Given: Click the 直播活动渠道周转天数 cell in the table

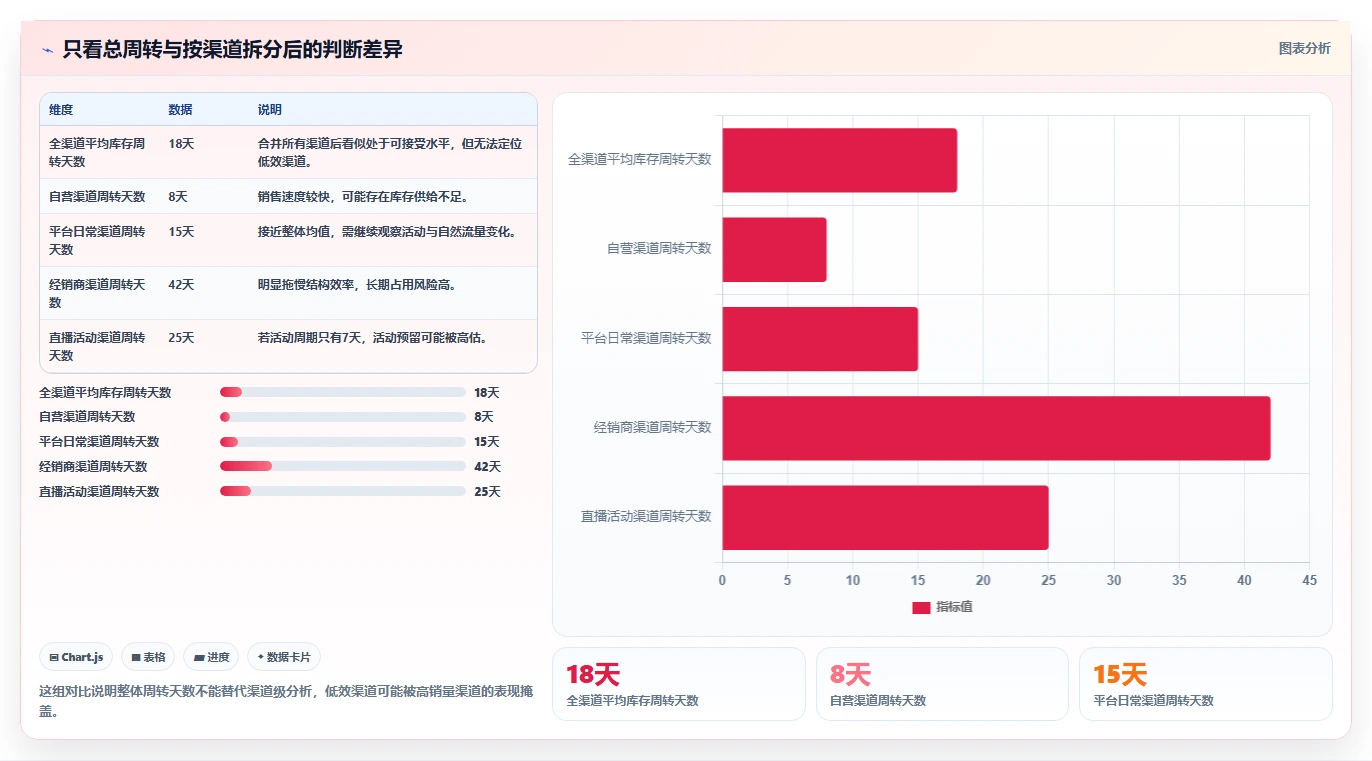Looking at the screenshot, I should click(x=97, y=346).
